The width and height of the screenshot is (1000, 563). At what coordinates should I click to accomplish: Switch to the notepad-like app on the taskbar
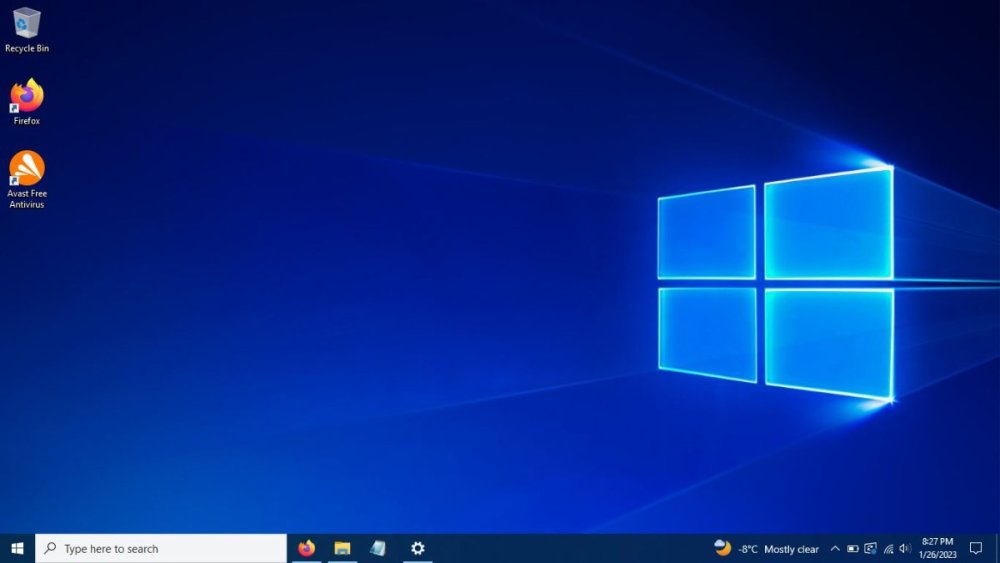pos(378,548)
